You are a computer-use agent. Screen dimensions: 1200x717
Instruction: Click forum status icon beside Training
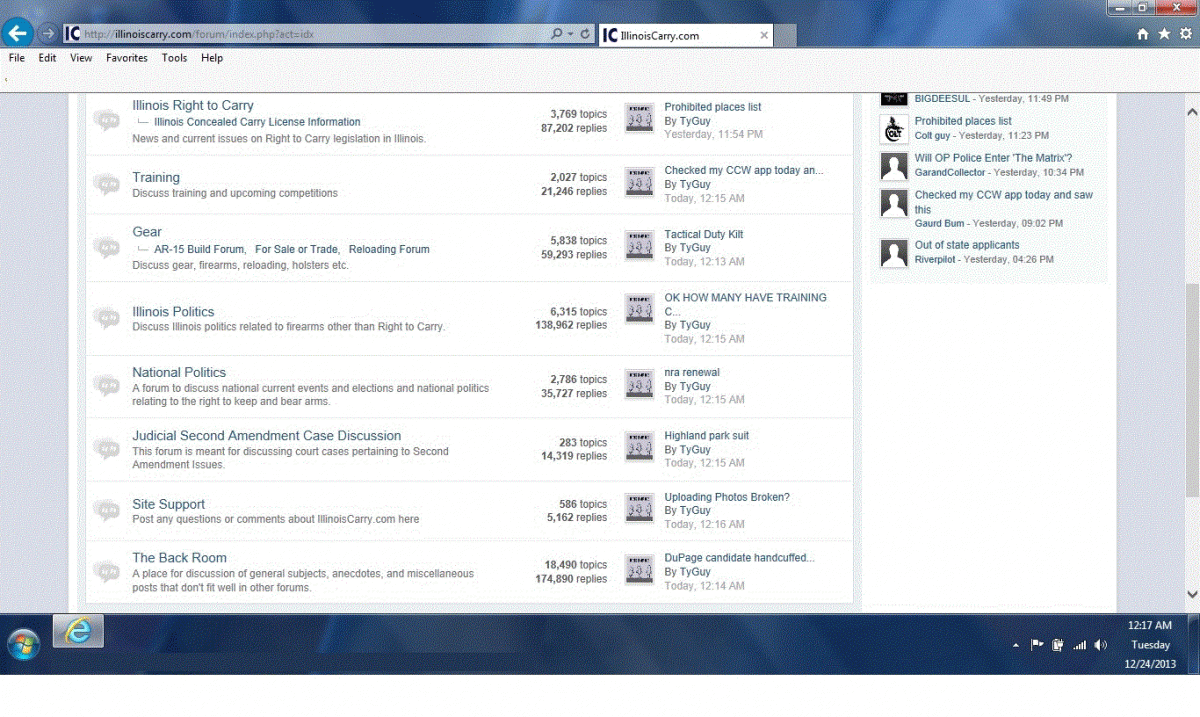pos(106,184)
